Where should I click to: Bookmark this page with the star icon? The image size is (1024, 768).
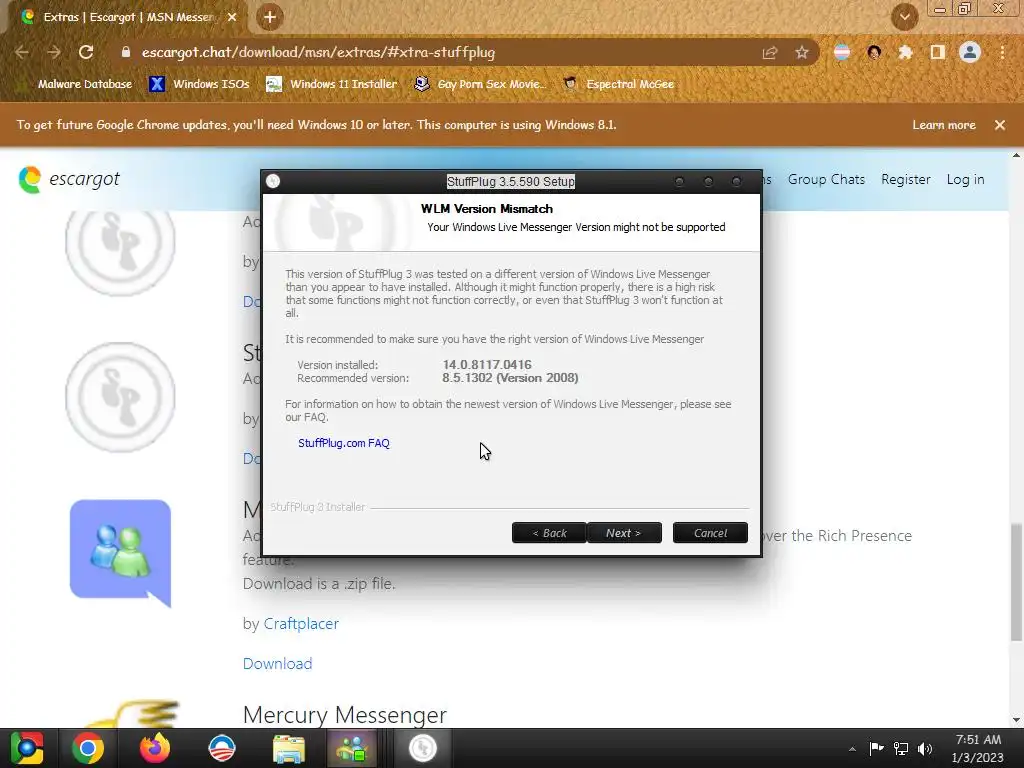[x=801, y=52]
